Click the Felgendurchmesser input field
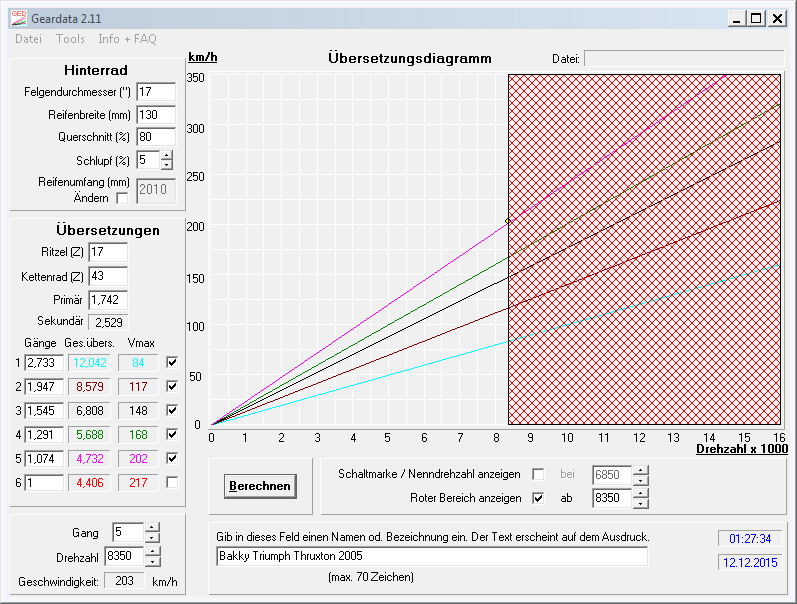The height and width of the screenshot is (604, 797). (155, 92)
